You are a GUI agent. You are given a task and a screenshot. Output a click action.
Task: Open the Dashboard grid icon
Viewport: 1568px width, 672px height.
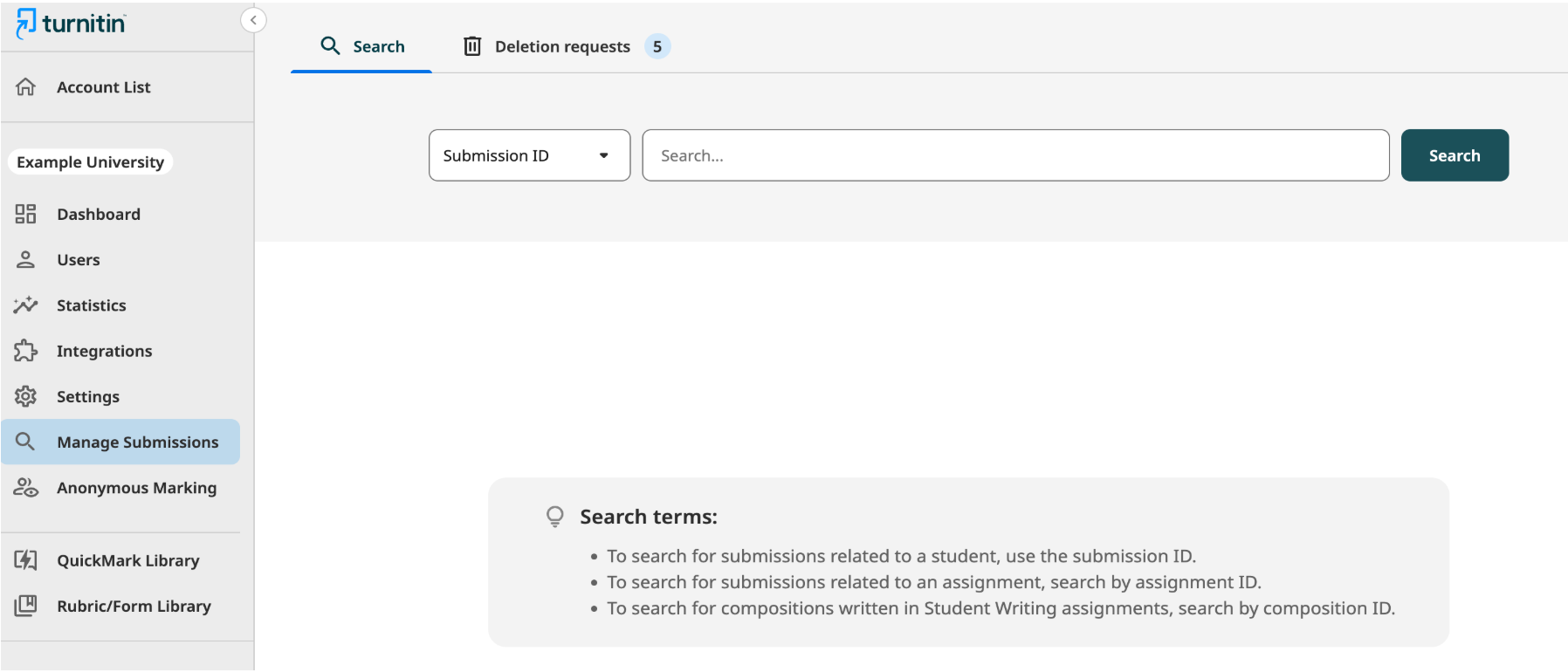tap(25, 214)
